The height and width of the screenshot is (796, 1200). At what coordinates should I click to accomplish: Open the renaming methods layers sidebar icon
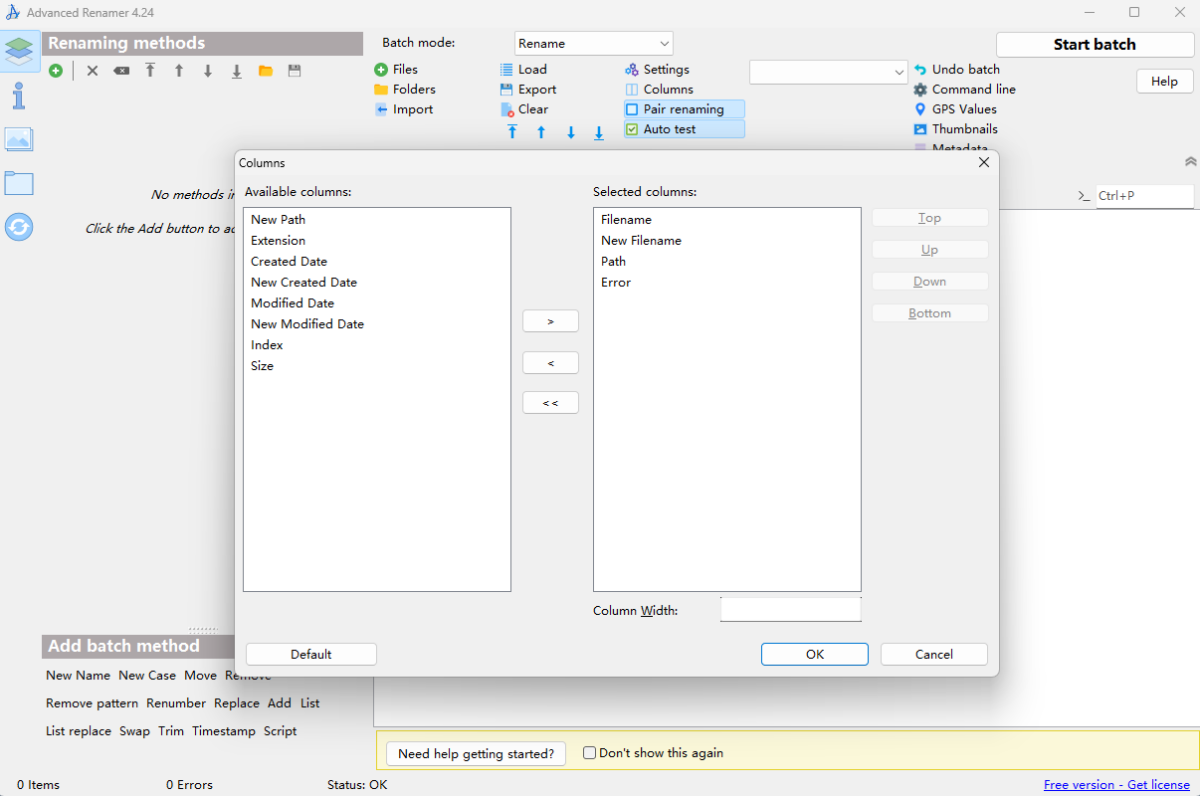tap(19, 49)
